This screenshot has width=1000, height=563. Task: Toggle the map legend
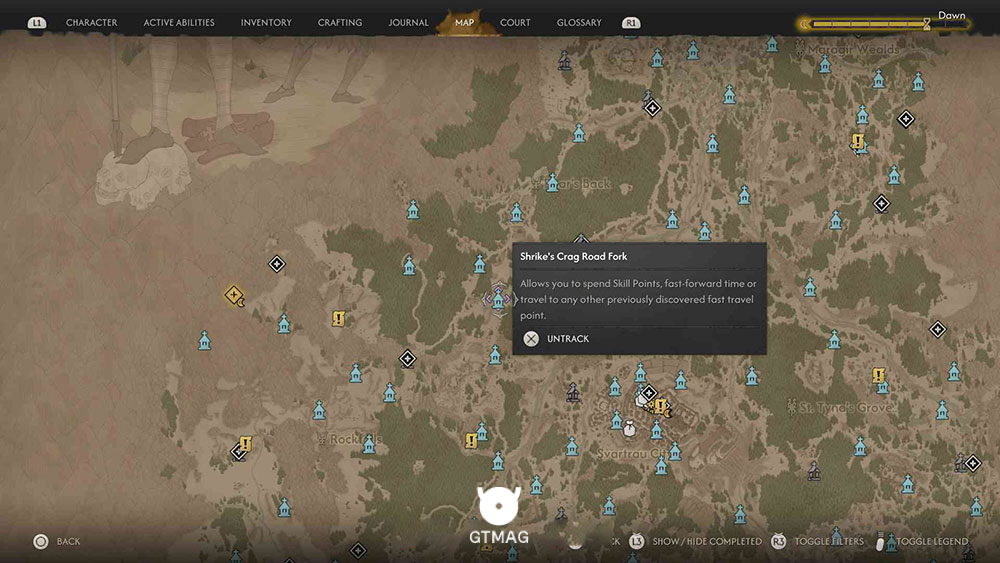point(932,541)
